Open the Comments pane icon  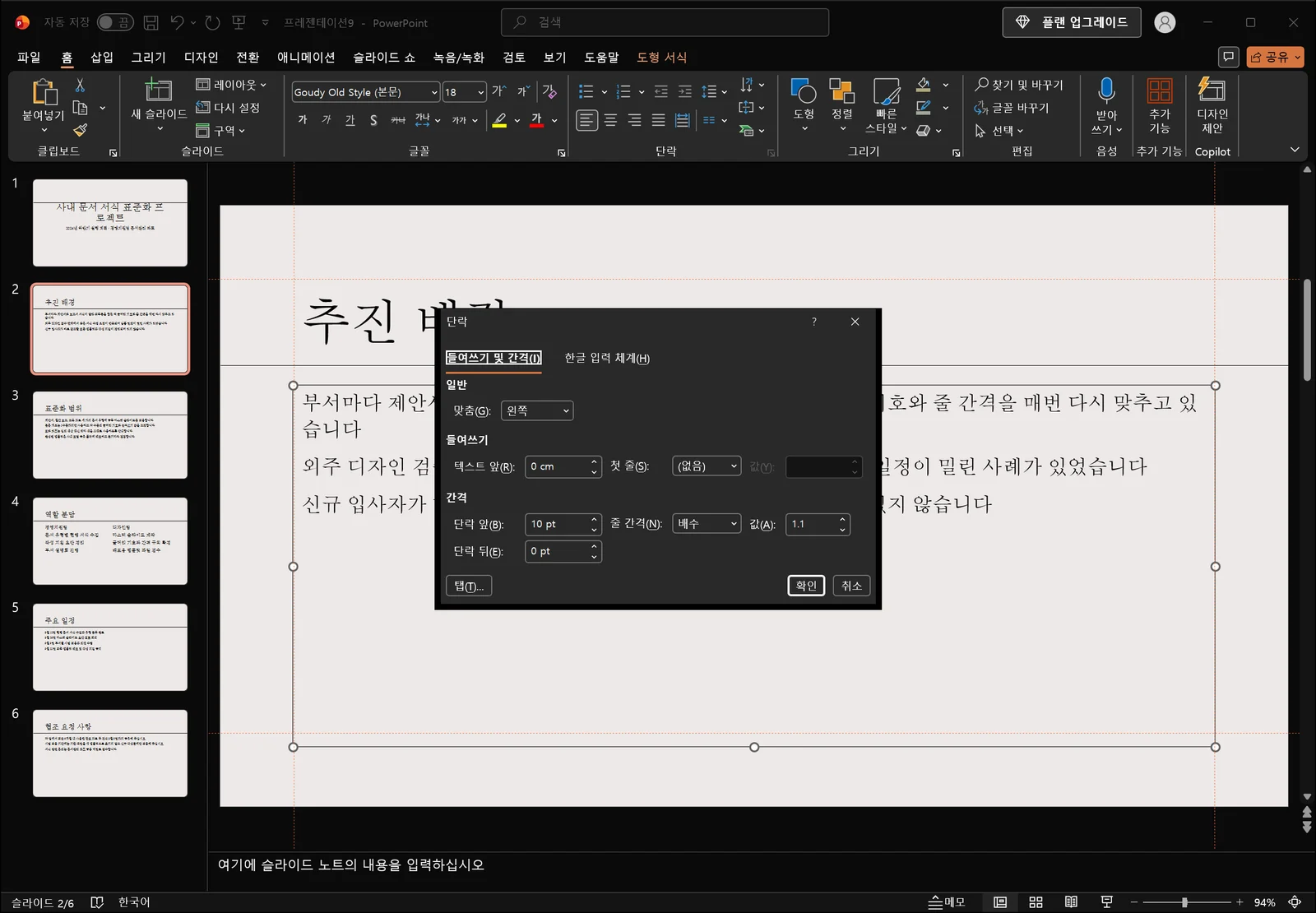[1228, 57]
